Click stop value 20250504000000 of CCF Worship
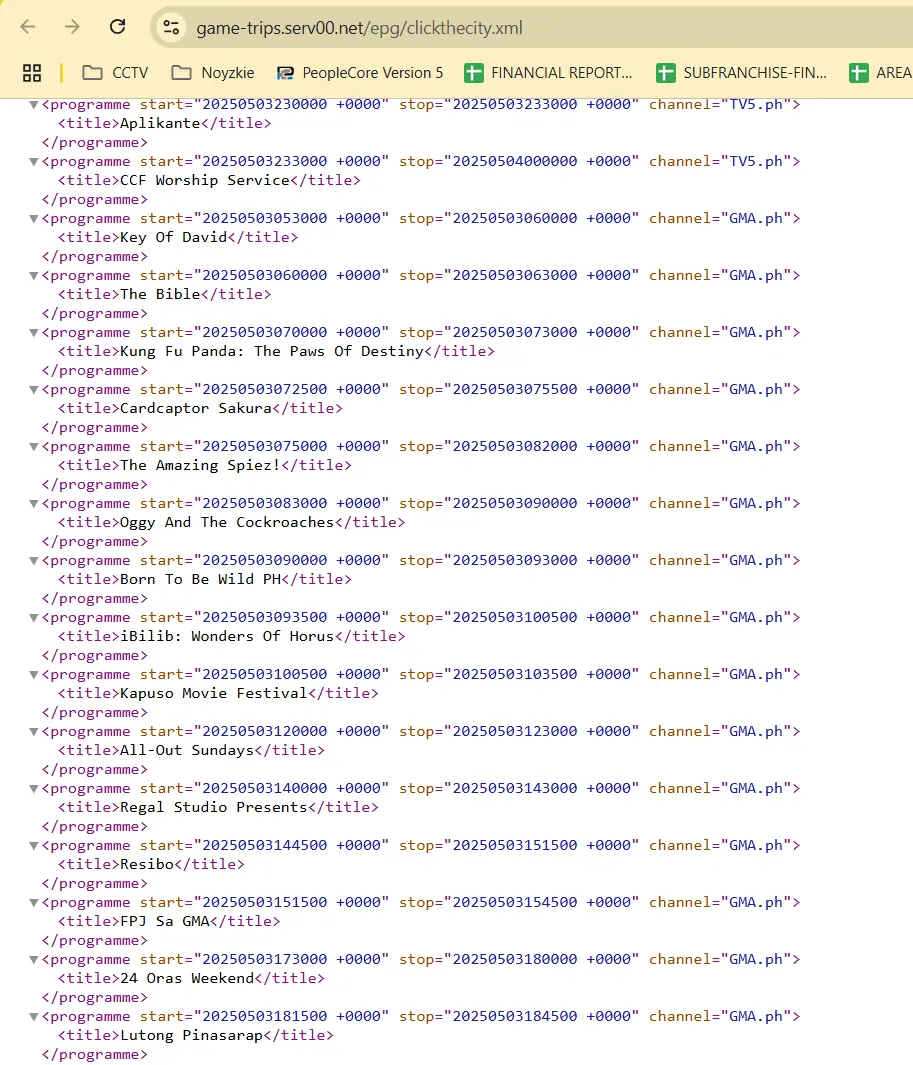Viewport: 913px width, 1065px height. click(x=515, y=162)
